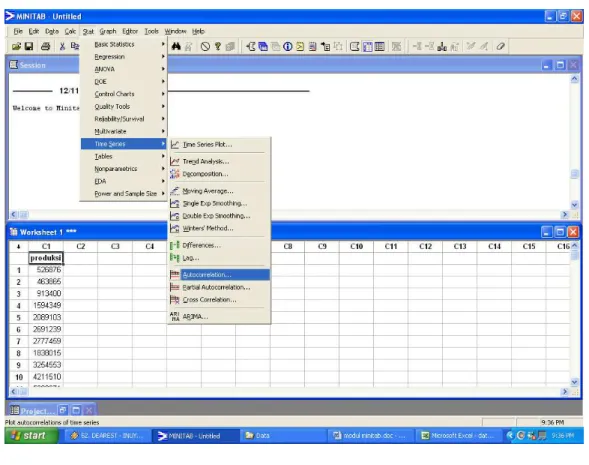Click the Project Manager window icon

(x=15, y=410)
